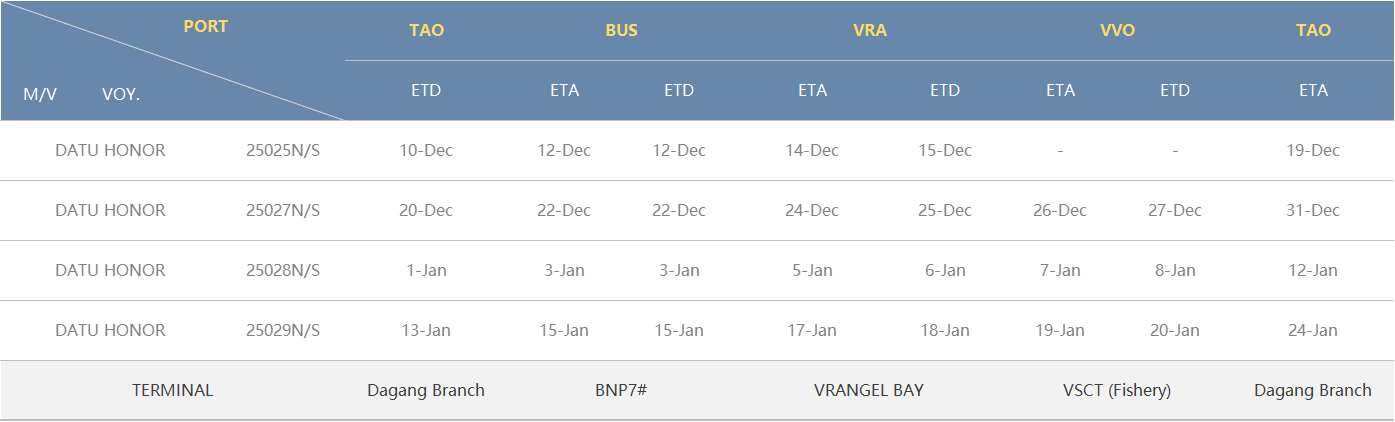Select the M/V column label
This screenshot has width=1395, height=422.
pyautogui.click(x=40, y=94)
